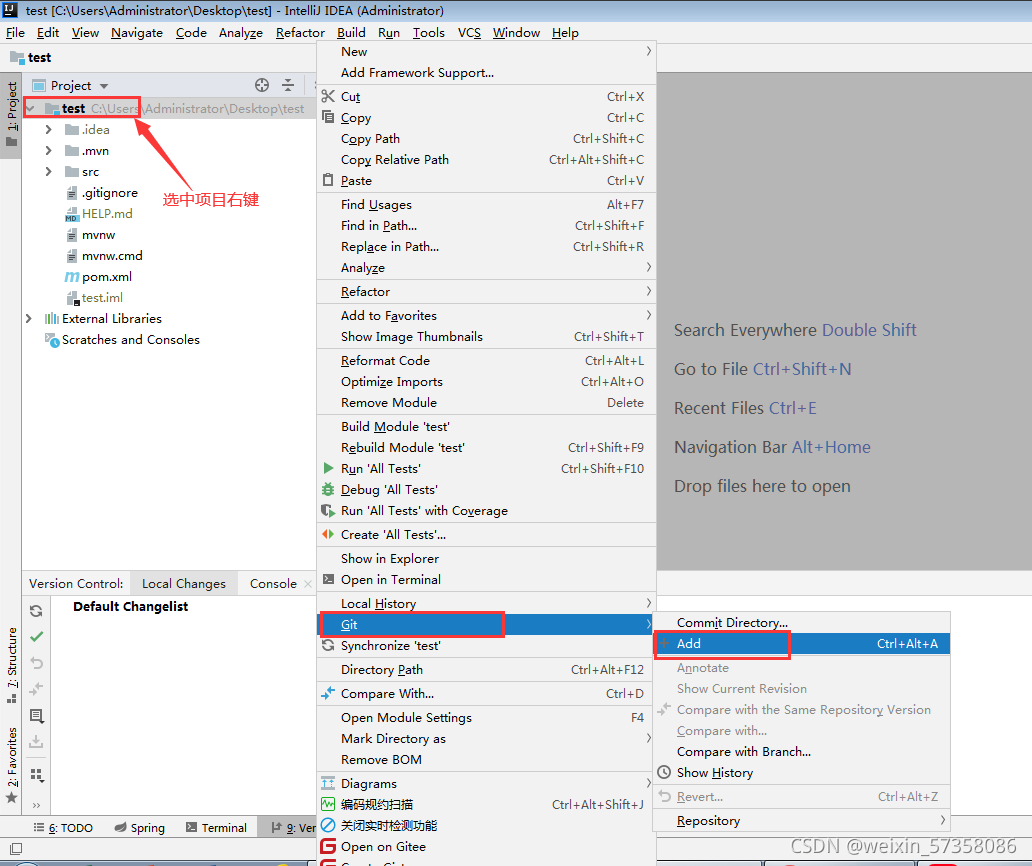This screenshot has width=1032, height=866.
Task: Open the VCS menu in menu bar
Action: tap(469, 33)
